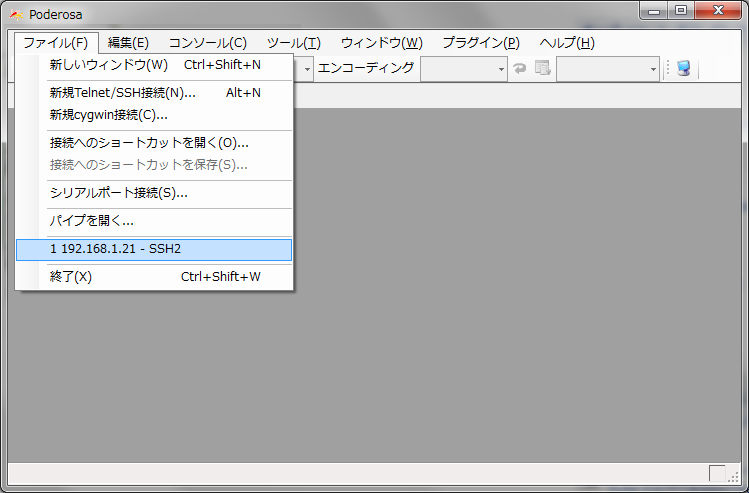749x493 pixels.
Task: Open the コンソール(C) menu
Action: [x=208, y=43]
